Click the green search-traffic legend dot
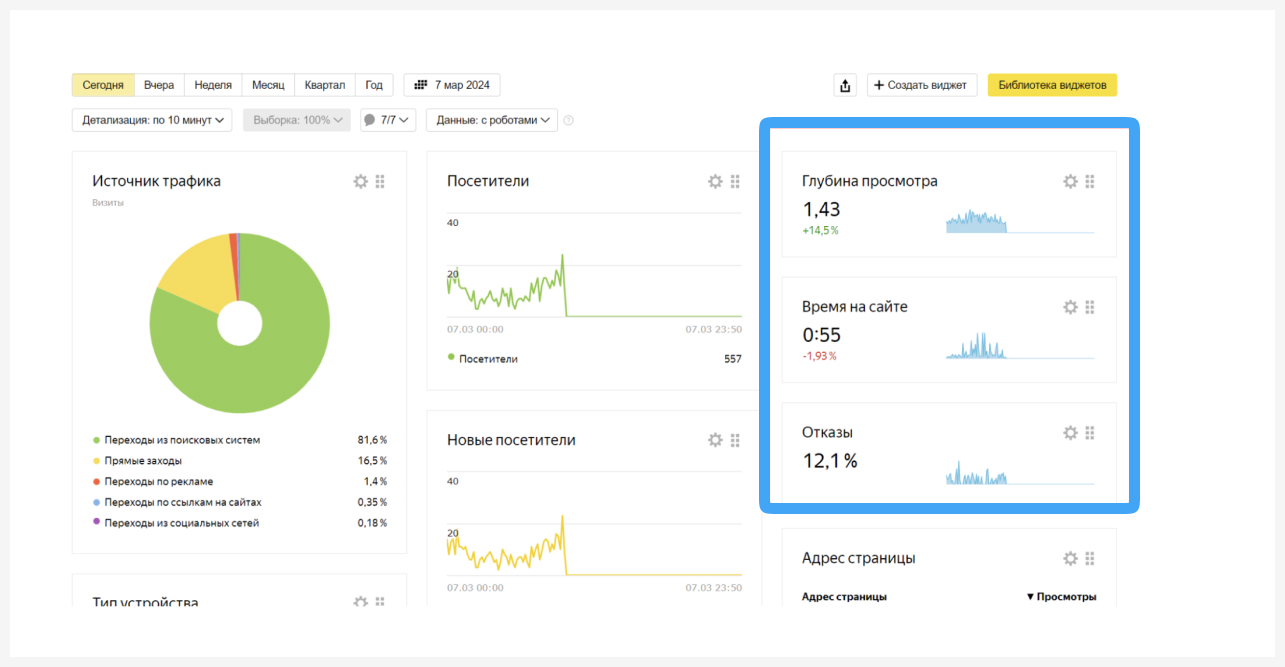This screenshot has width=1285, height=667. [x=96, y=440]
